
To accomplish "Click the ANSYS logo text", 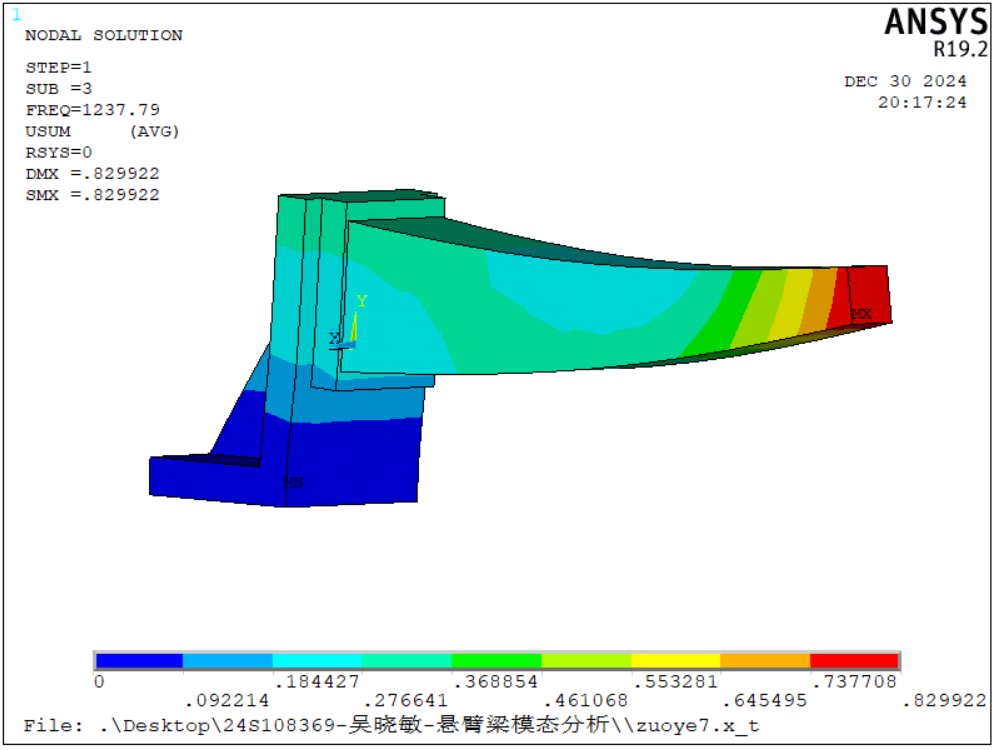I will tap(936, 22).
